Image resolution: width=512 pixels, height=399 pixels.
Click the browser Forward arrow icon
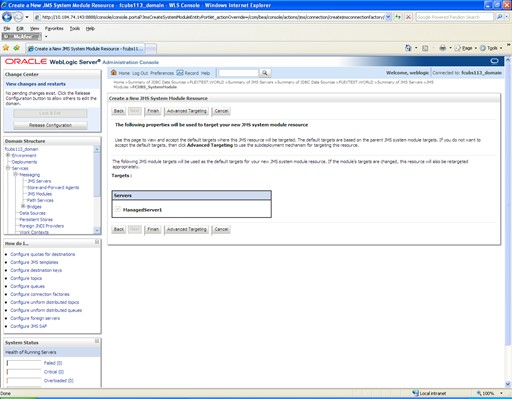click(x=18, y=17)
